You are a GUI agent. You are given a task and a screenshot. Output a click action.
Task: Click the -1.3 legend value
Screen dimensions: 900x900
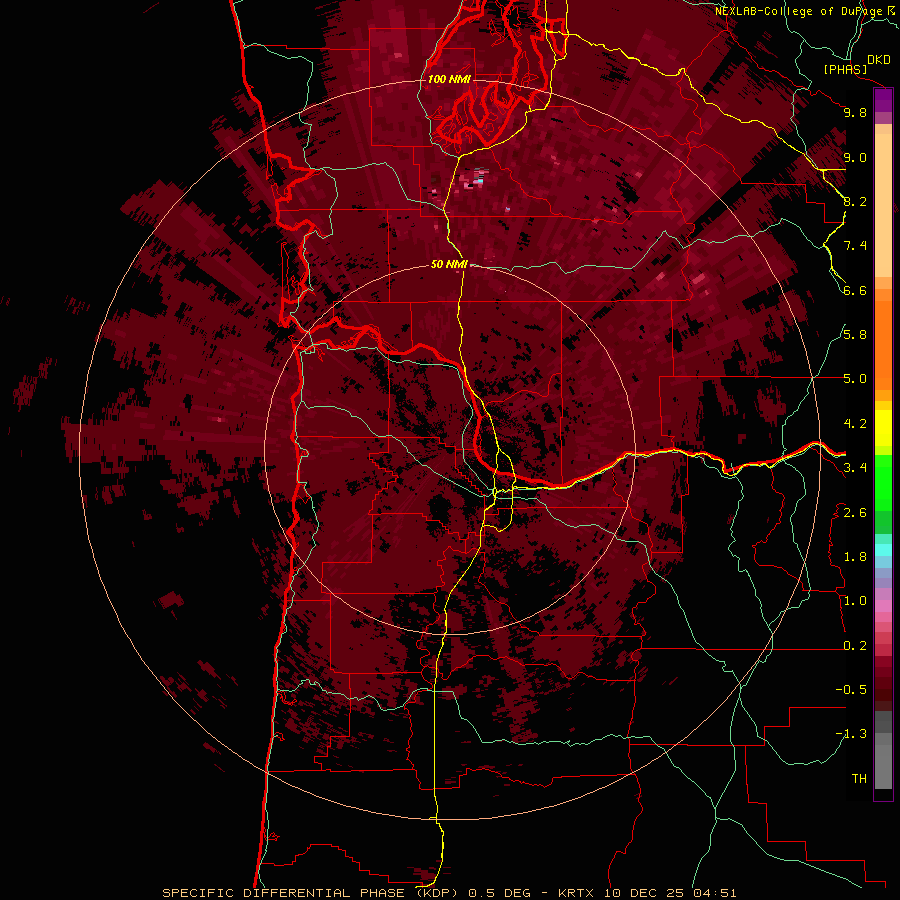point(851,734)
